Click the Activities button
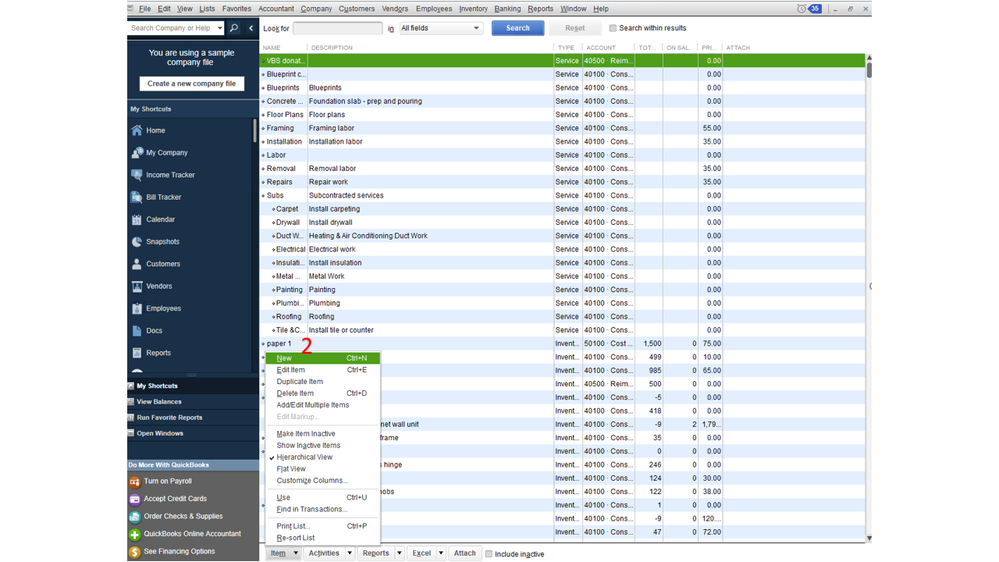This screenshot has width=999, height=562. click(x=324, y=554)
